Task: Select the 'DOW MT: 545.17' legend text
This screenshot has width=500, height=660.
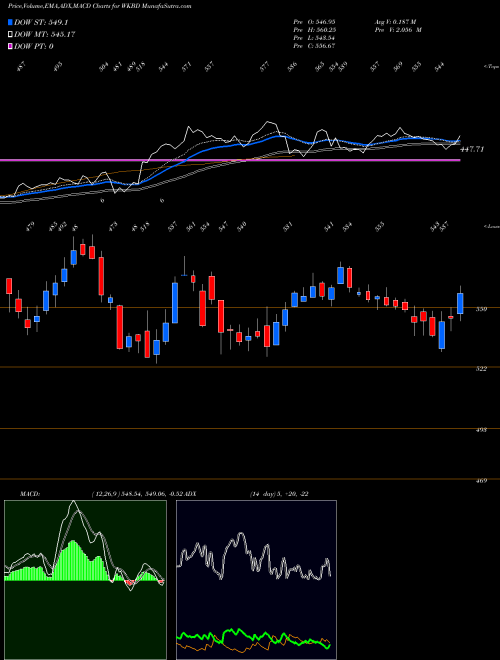Action: [45, 34]
